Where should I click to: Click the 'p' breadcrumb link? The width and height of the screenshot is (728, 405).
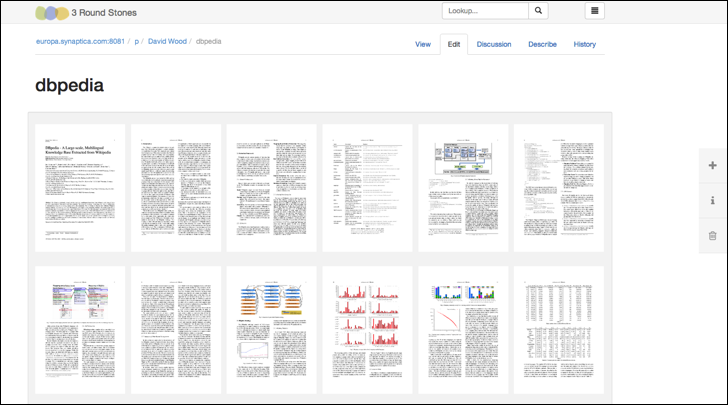[136, 41]
